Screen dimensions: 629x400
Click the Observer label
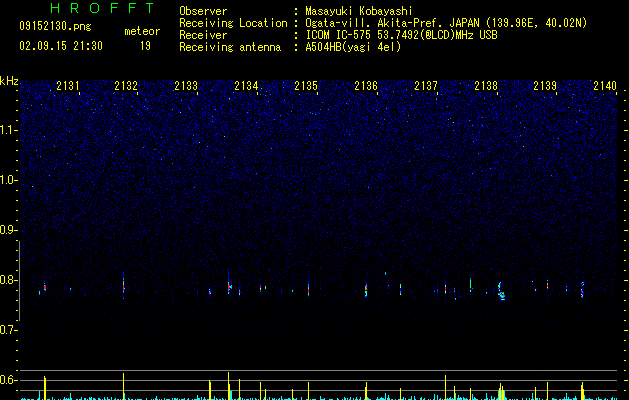[x=203, y=11]
